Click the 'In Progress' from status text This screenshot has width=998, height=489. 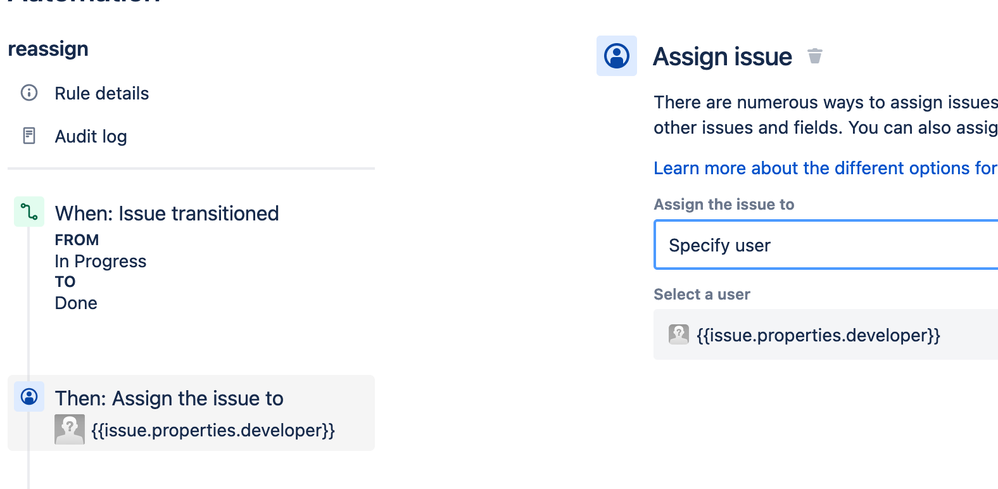click(x=101, y=262)
